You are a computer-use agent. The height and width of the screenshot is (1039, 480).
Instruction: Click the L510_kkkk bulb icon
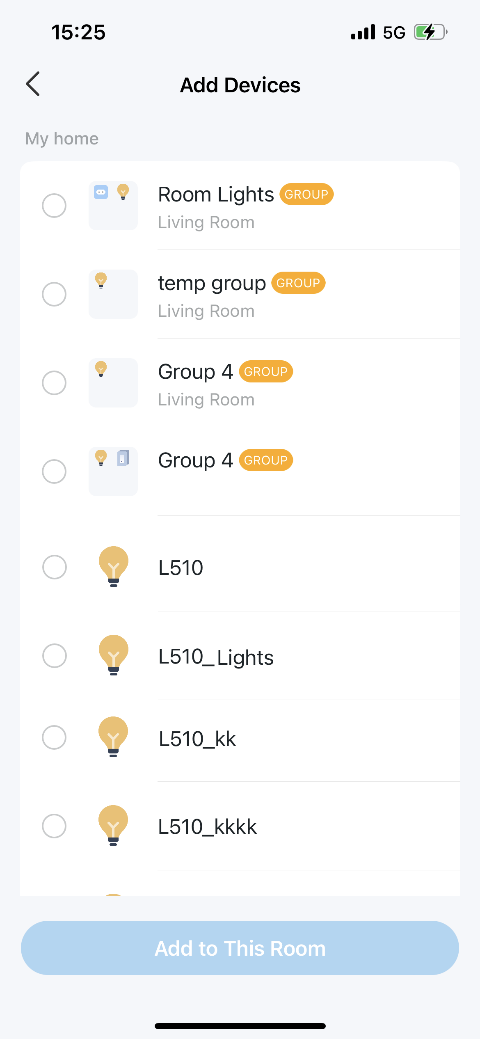[x=113, y=826]
